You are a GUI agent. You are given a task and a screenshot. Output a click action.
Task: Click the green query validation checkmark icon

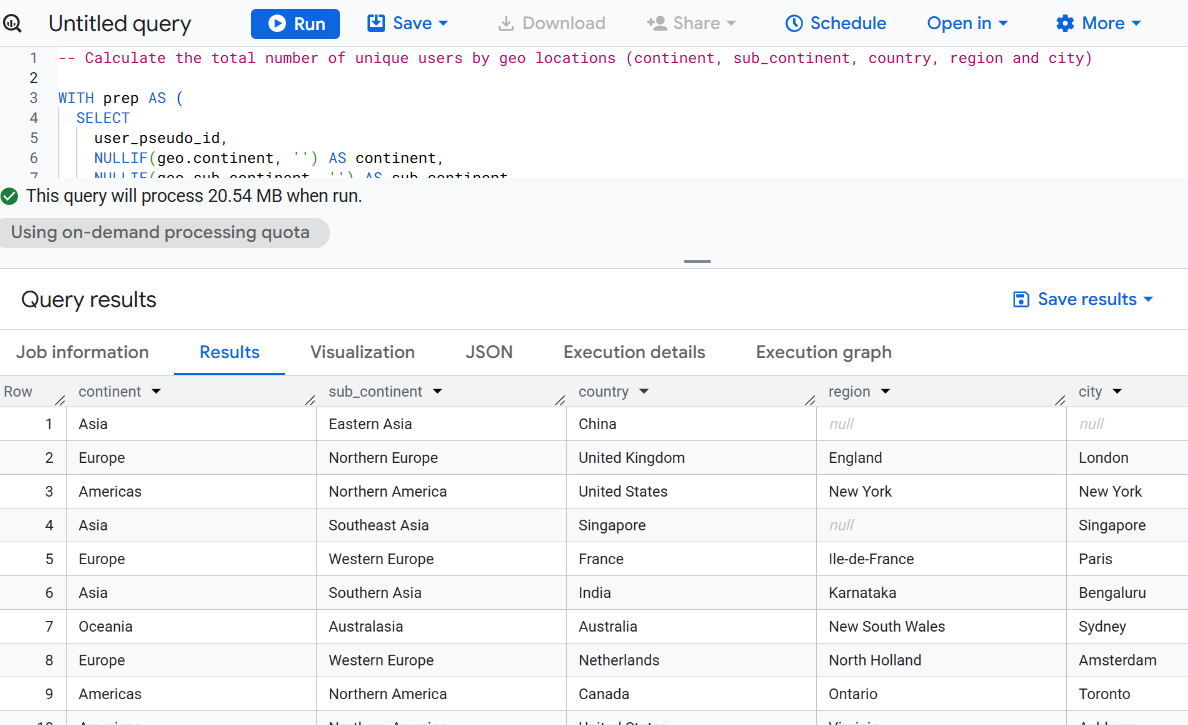point(10,196)
